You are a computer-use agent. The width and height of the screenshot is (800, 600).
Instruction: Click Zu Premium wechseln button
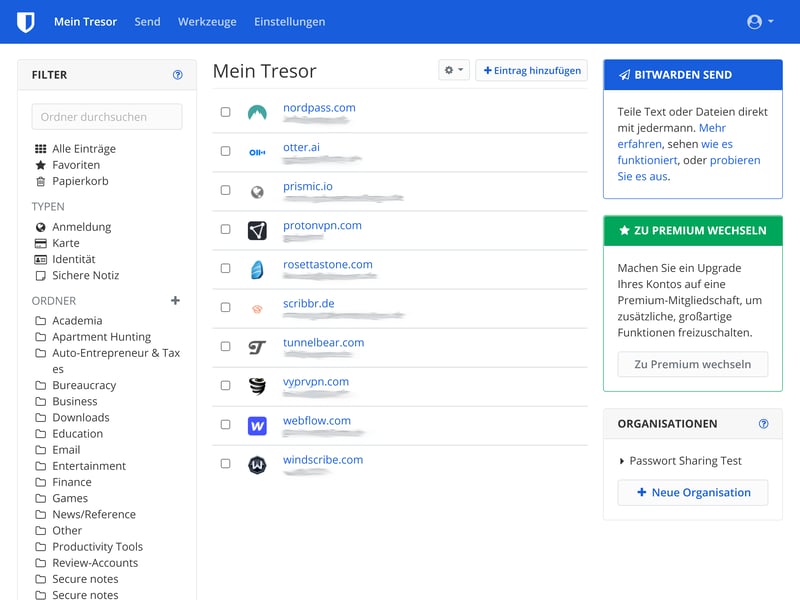point(692,364)
